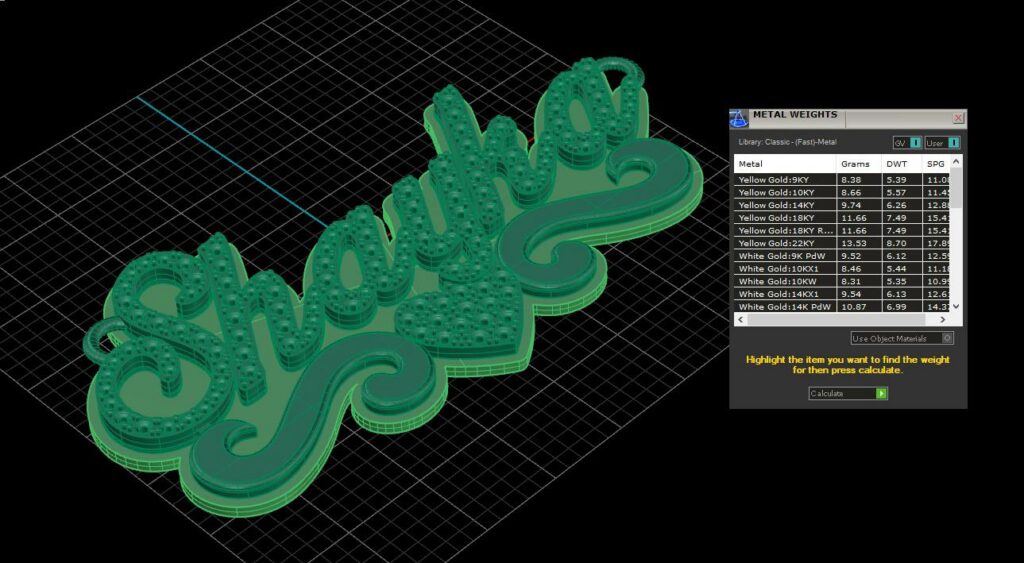Click the Library: Classic - (Fast)-Metal label
Image resolution: width=1024 pixels, height=563 pixels.
788,142
